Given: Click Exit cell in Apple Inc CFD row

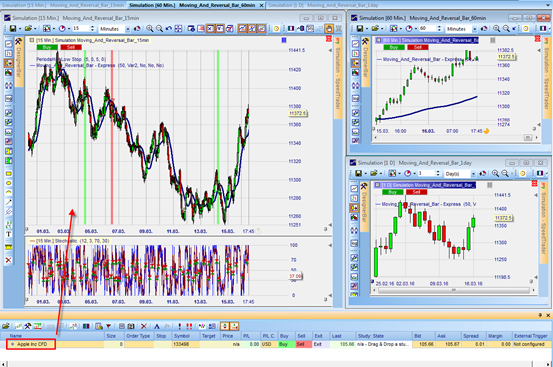Looking at the screenshot, I should (321, 344).
